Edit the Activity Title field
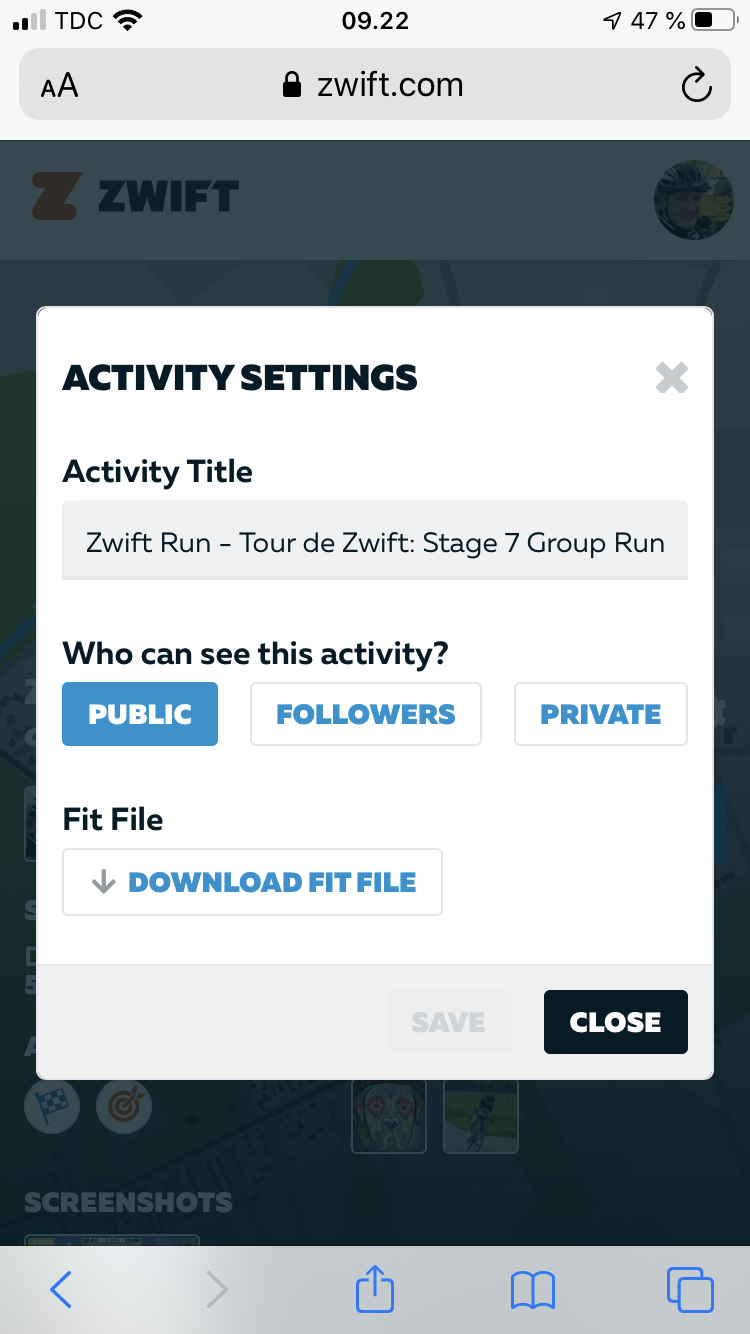Image resolution: width=750 pixels, height=1334 pixels. click(x=374, y=542)
